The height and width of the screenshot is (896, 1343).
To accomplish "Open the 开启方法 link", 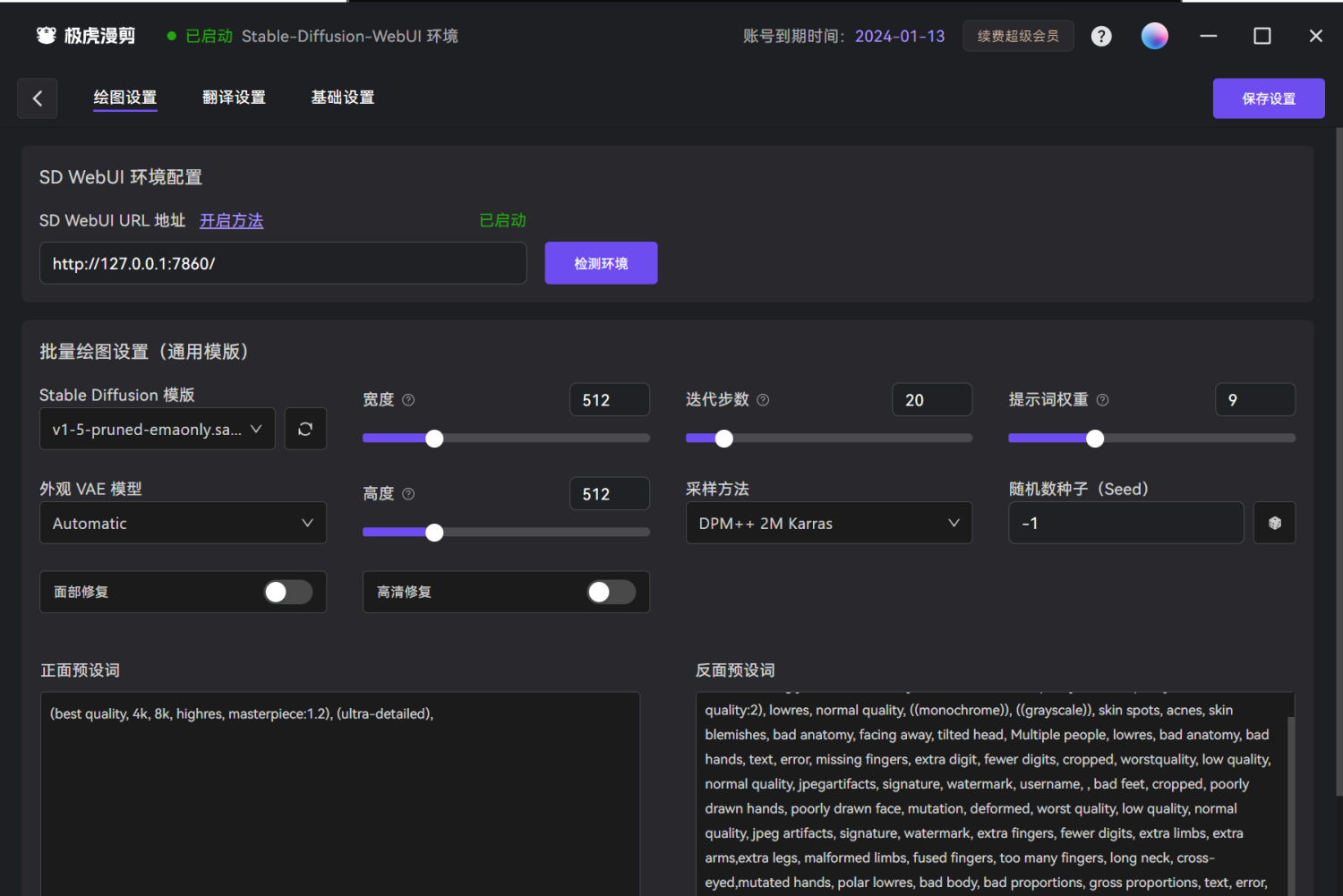I will tap(231, 220).
